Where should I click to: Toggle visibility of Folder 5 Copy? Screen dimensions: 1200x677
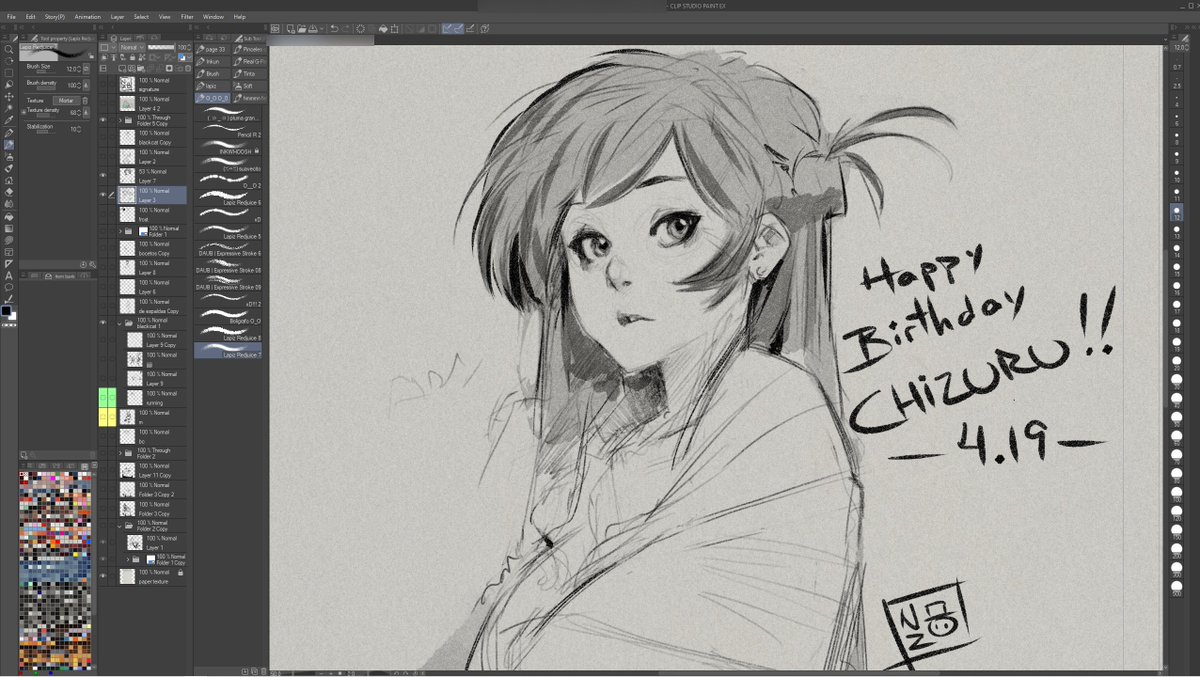(x=102, y=120)
